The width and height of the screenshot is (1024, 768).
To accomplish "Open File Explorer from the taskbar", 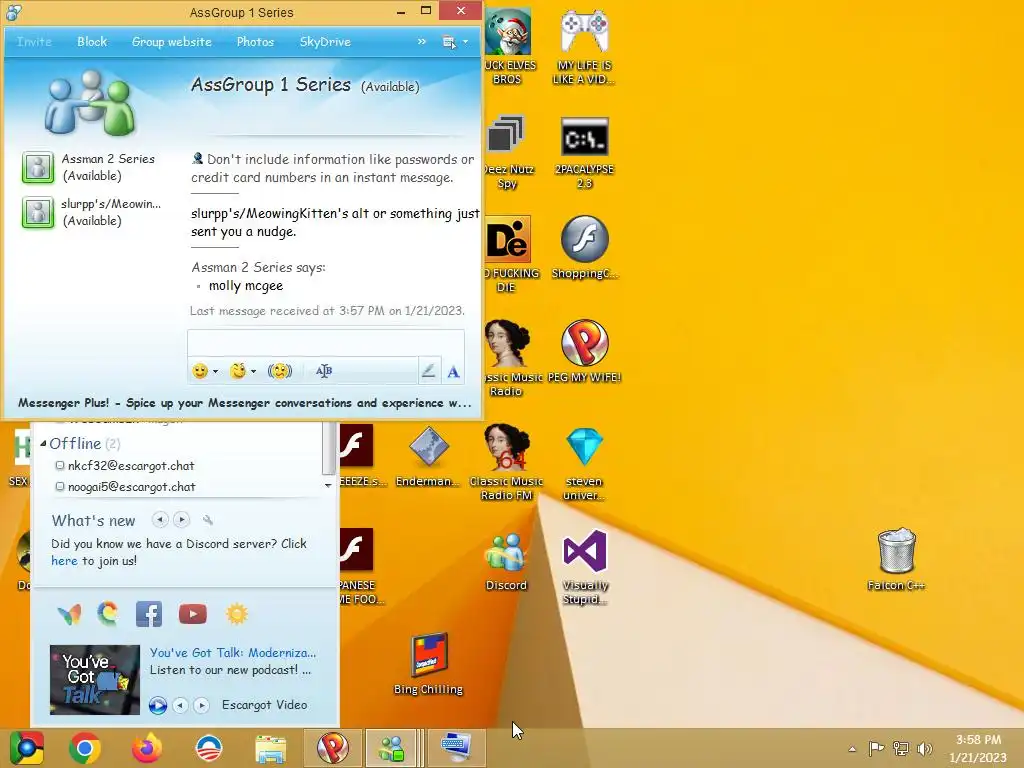I will coord(270,748).
